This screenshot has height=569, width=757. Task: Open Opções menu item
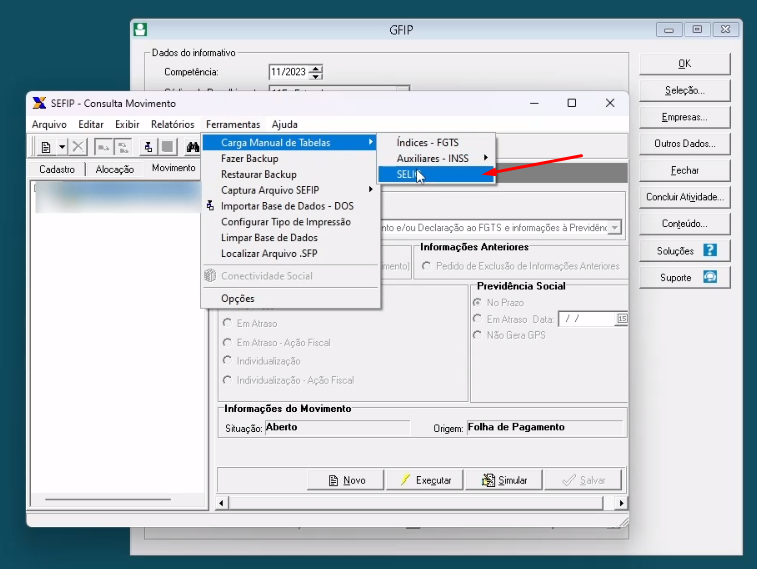coord(290,299)
